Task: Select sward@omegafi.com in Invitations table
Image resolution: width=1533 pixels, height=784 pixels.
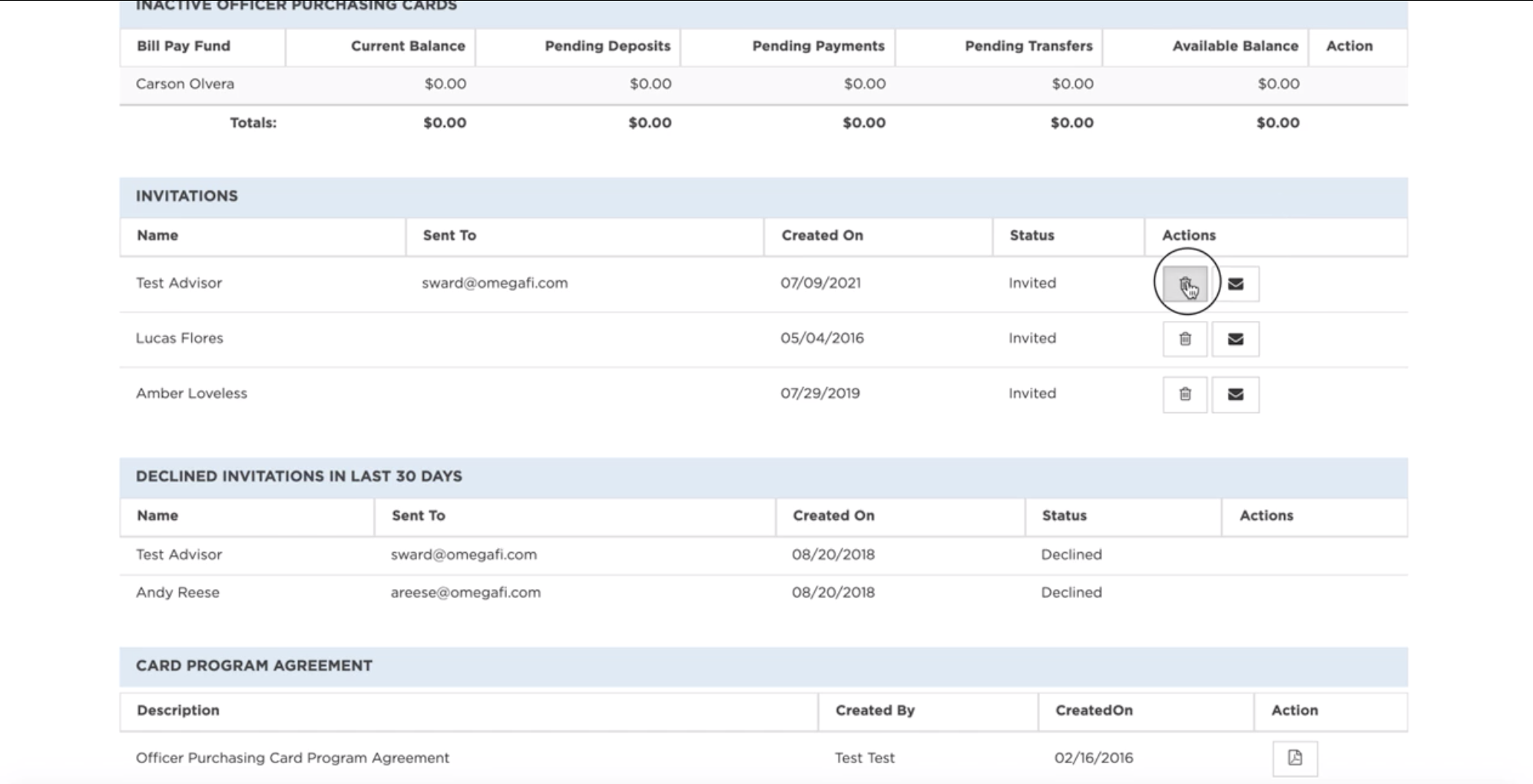Action: 495,283
